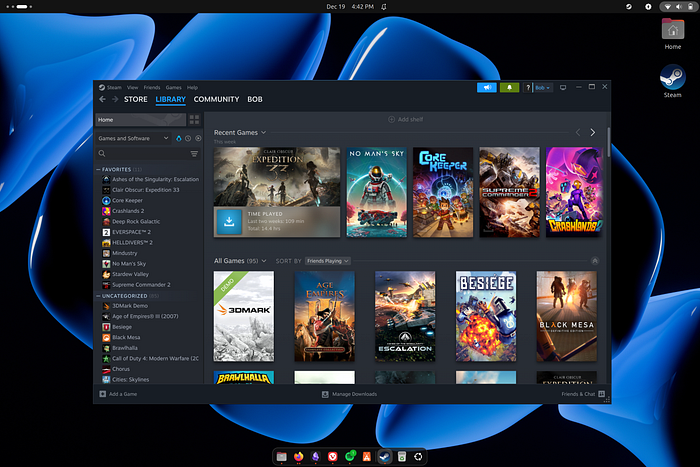Open the announcements megaphone button

tap(487, 88)
